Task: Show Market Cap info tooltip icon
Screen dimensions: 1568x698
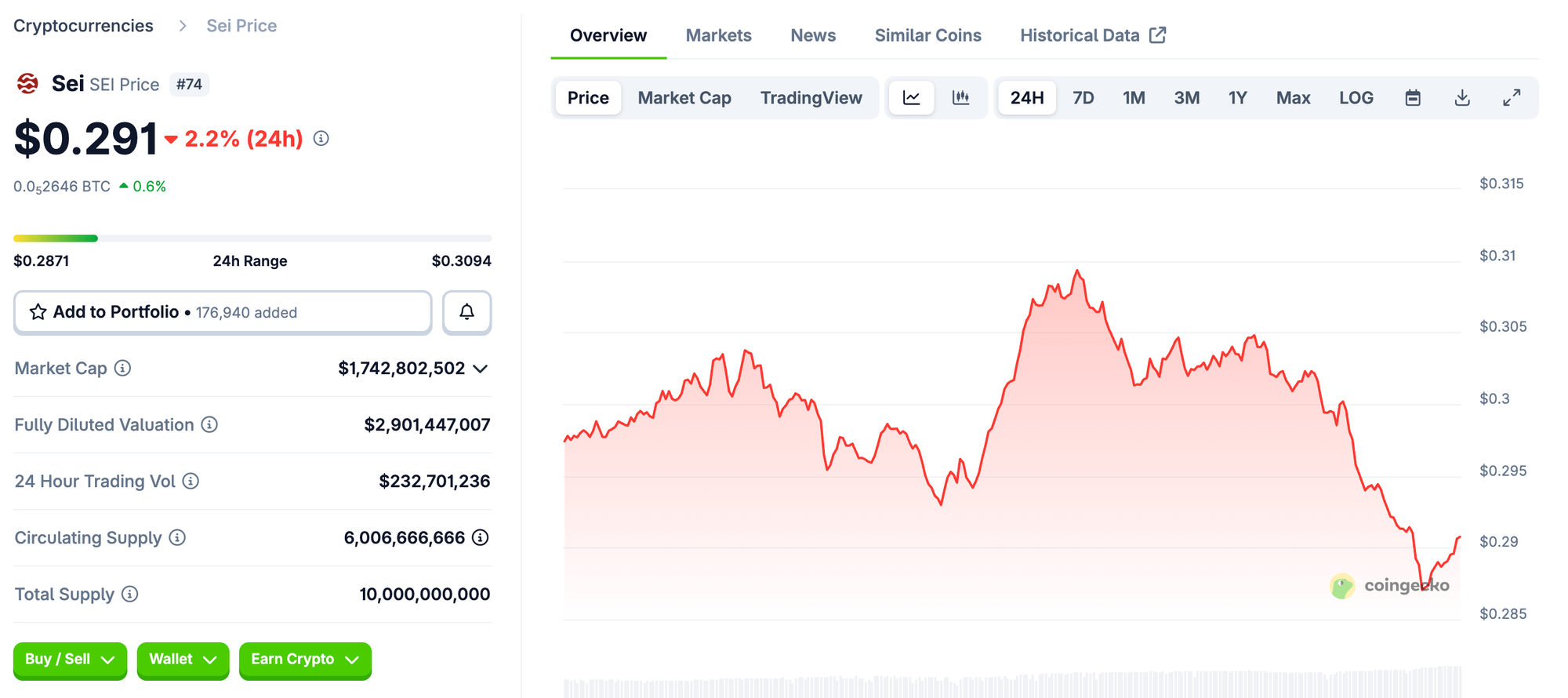Action: click(x=123, y=368)
